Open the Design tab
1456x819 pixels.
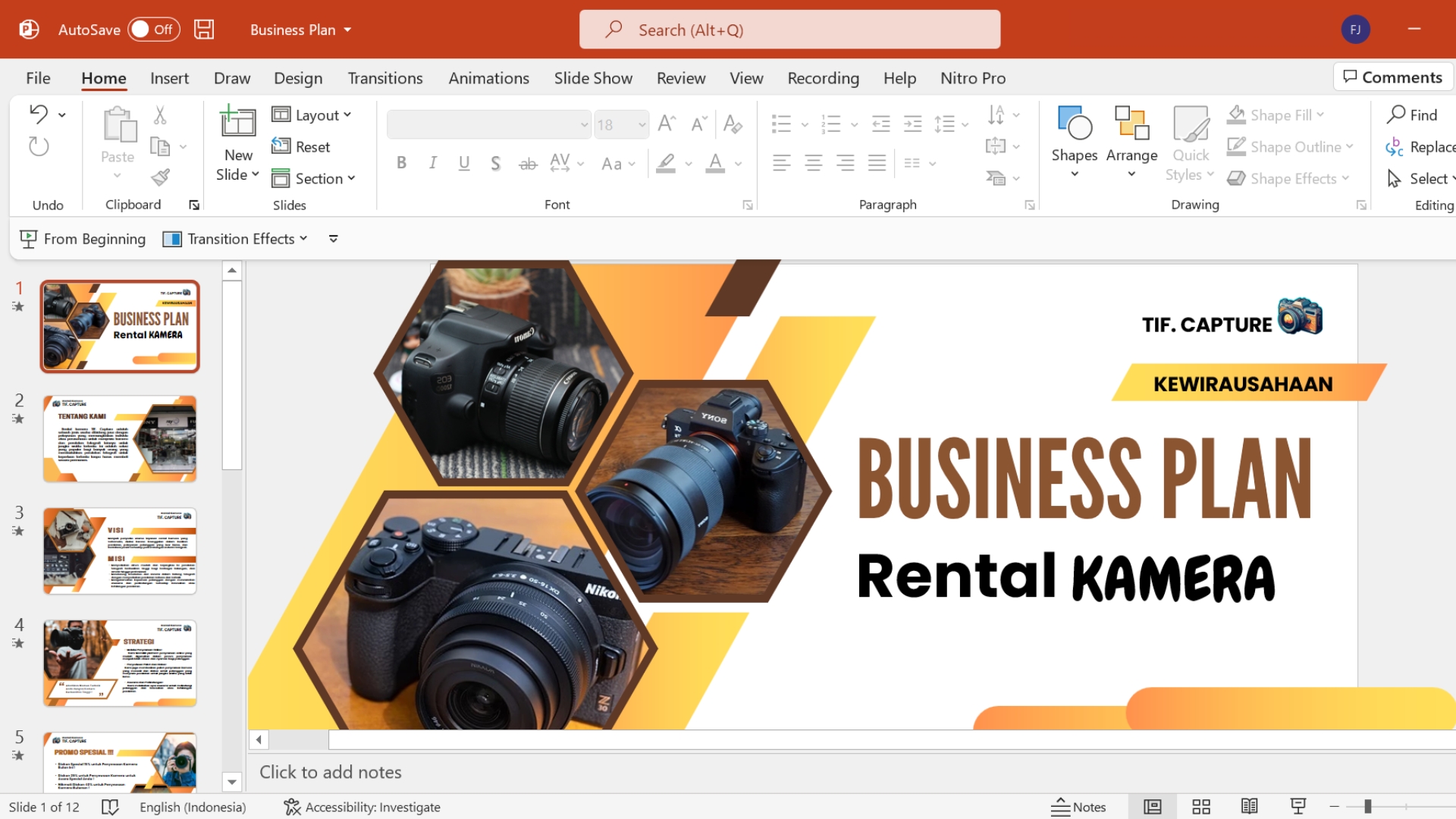298,78
